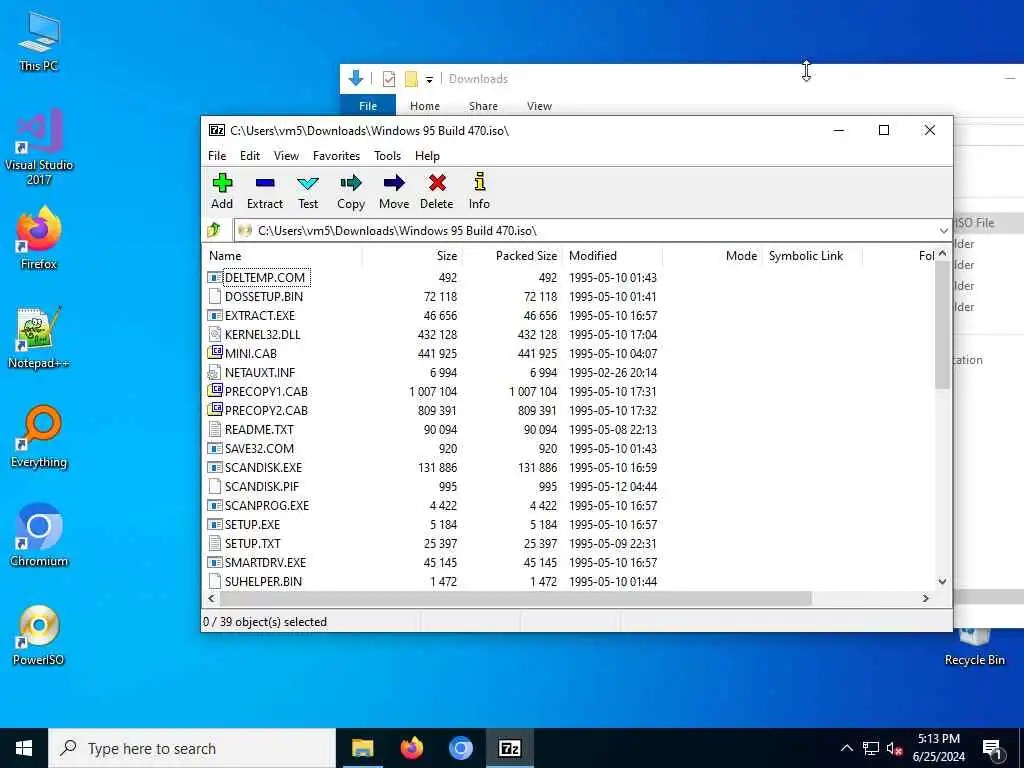The height and width of the screenshot is (768, 1024).
Task: Click the Add toolbar button in 7-Zip
Action: point(222,191)
